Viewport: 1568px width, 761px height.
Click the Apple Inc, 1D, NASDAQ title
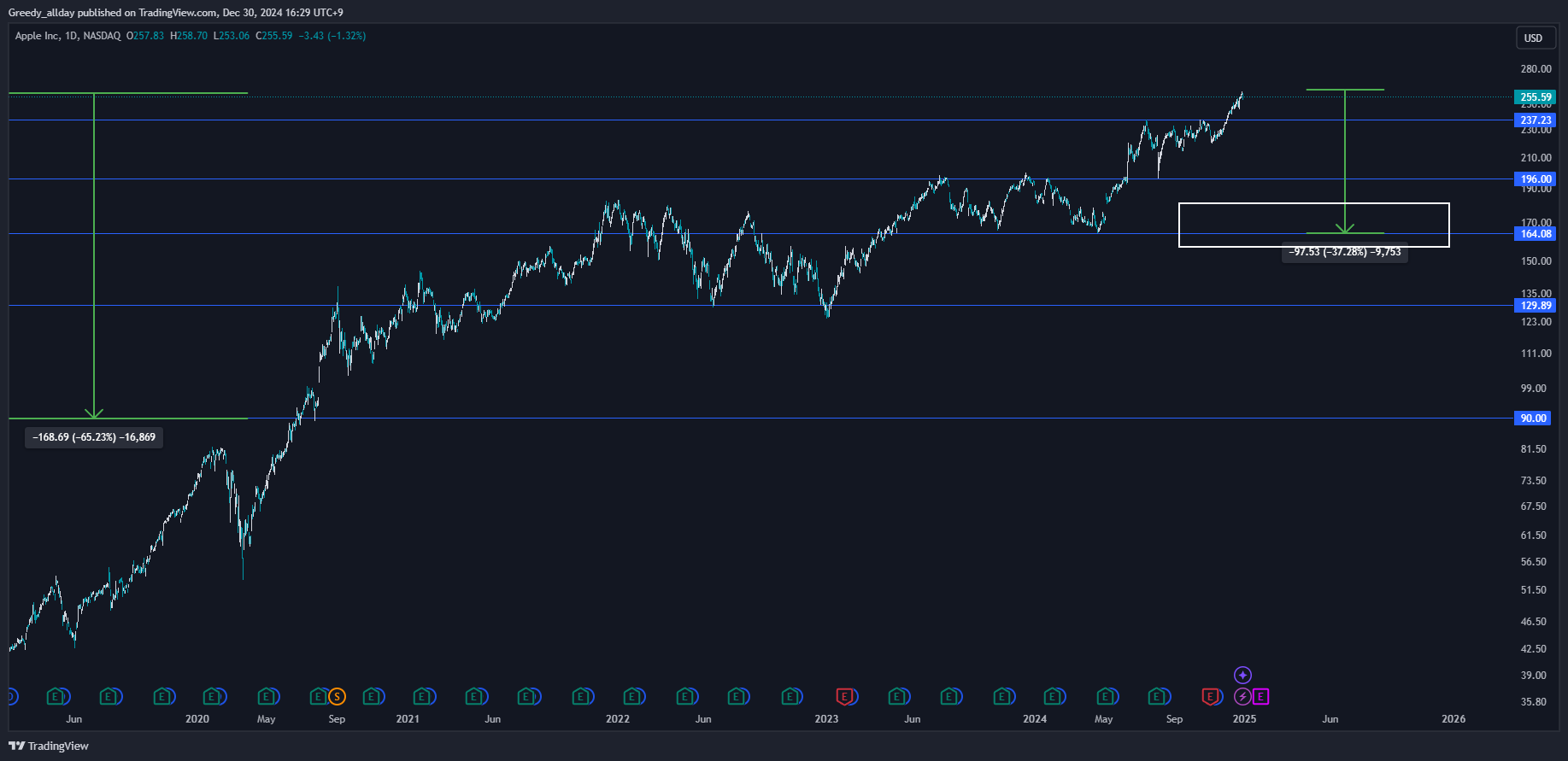click(x=68, y=36)
